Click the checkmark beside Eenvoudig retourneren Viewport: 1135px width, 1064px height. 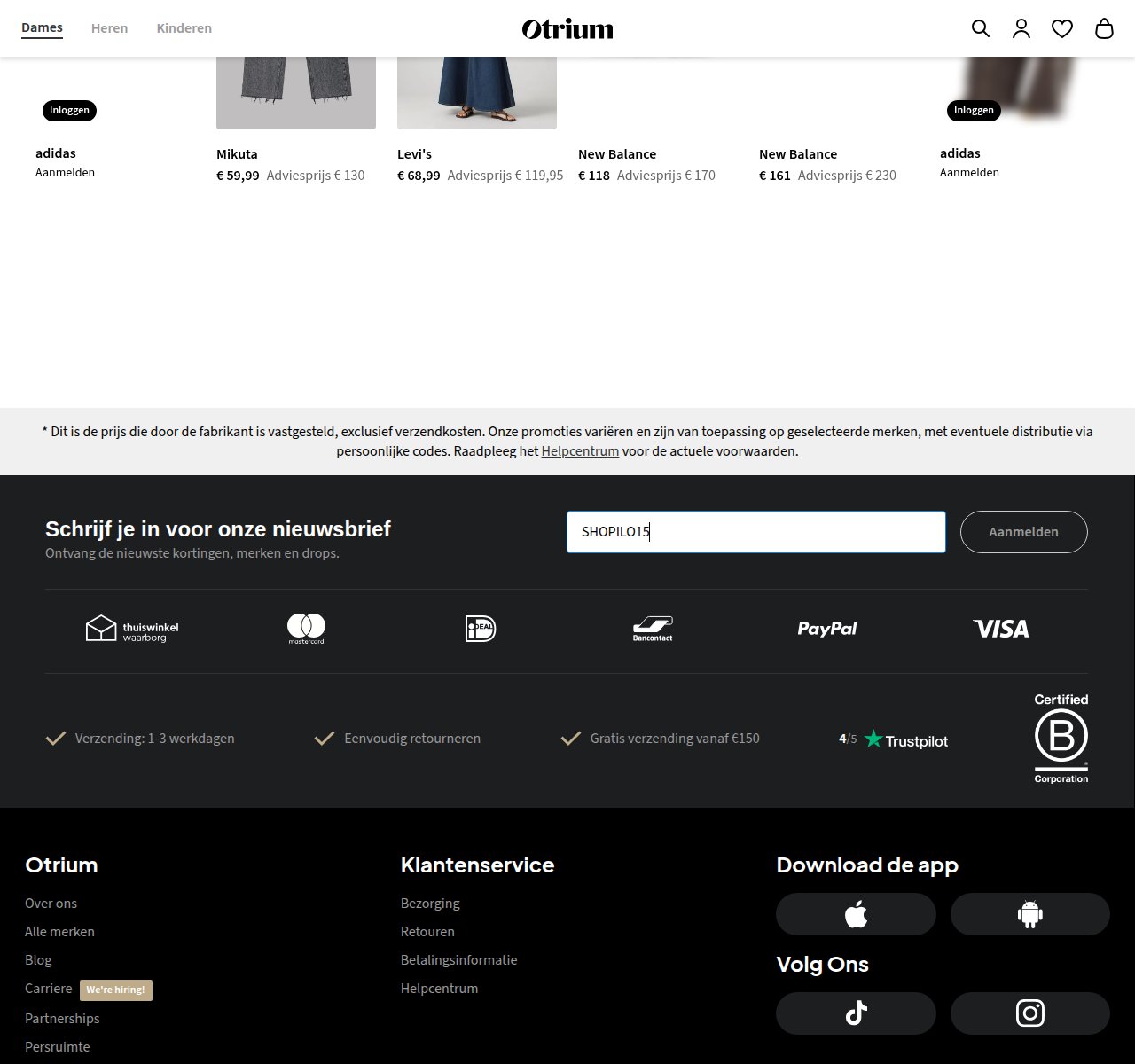coord(325,739)
